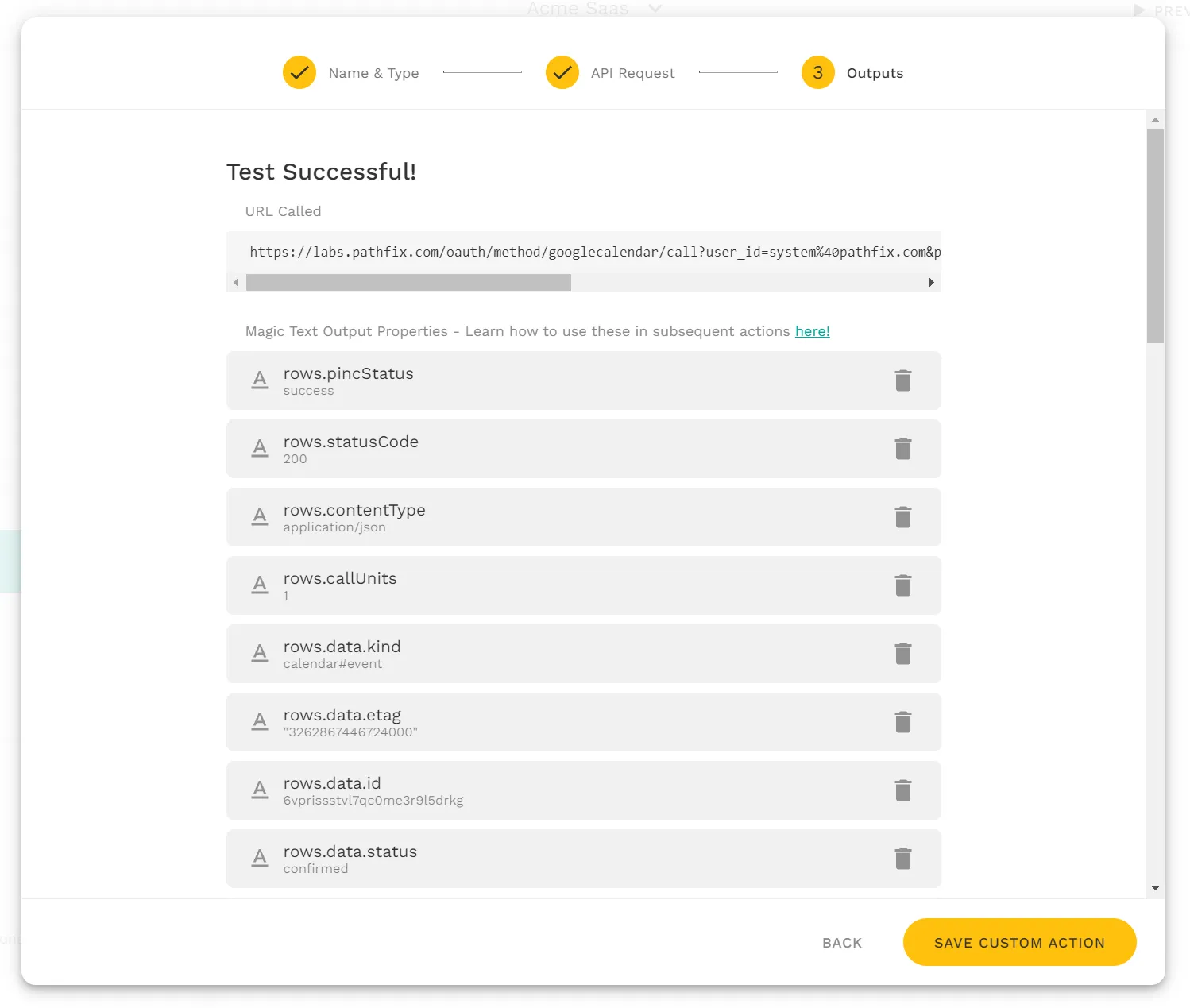Click the rows.data.id value text
The height and width of the screenshot is (1008, 1190).
click(373, 801)
